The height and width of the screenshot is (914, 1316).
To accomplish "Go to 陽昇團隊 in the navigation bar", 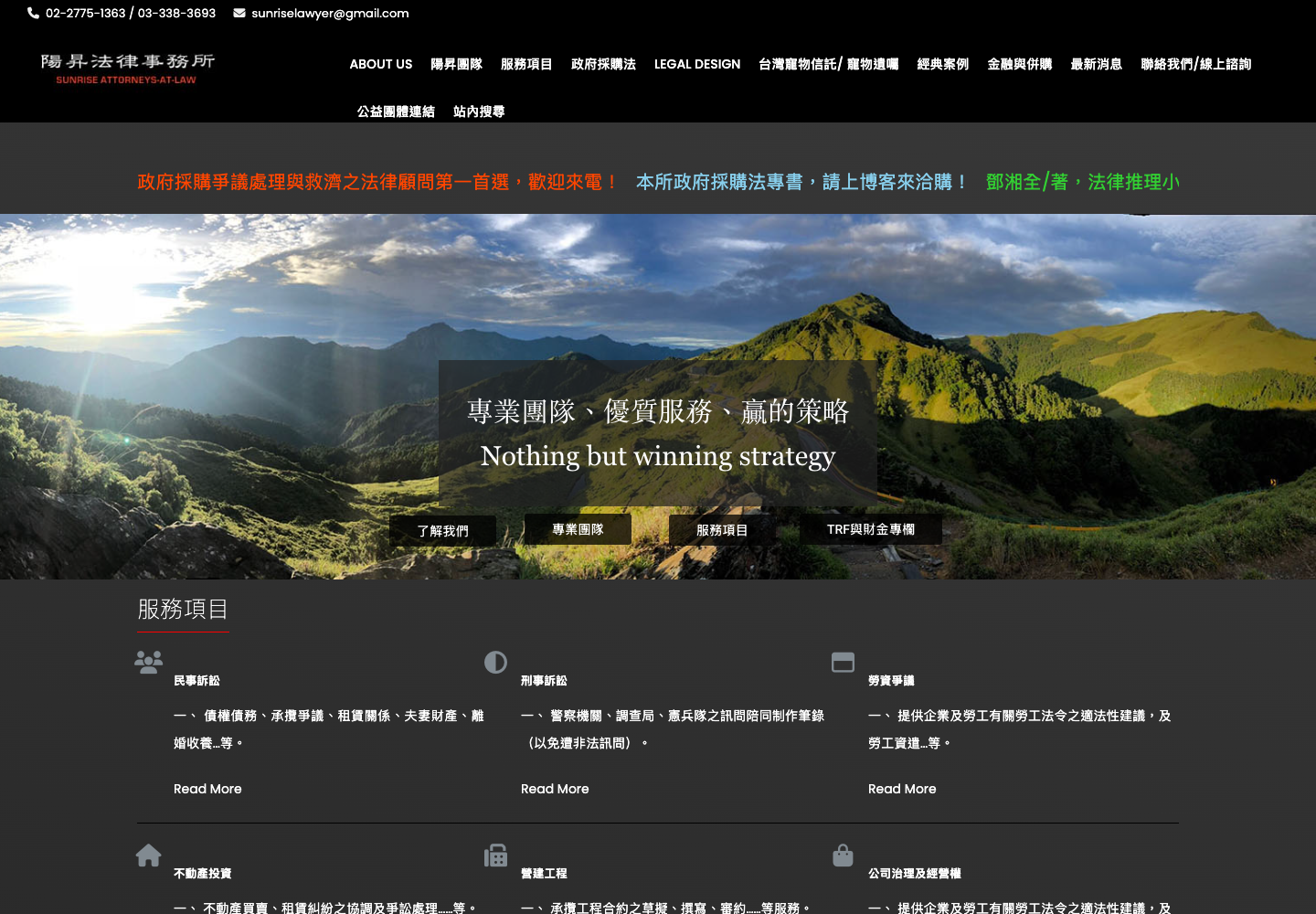I will [457, 64].
